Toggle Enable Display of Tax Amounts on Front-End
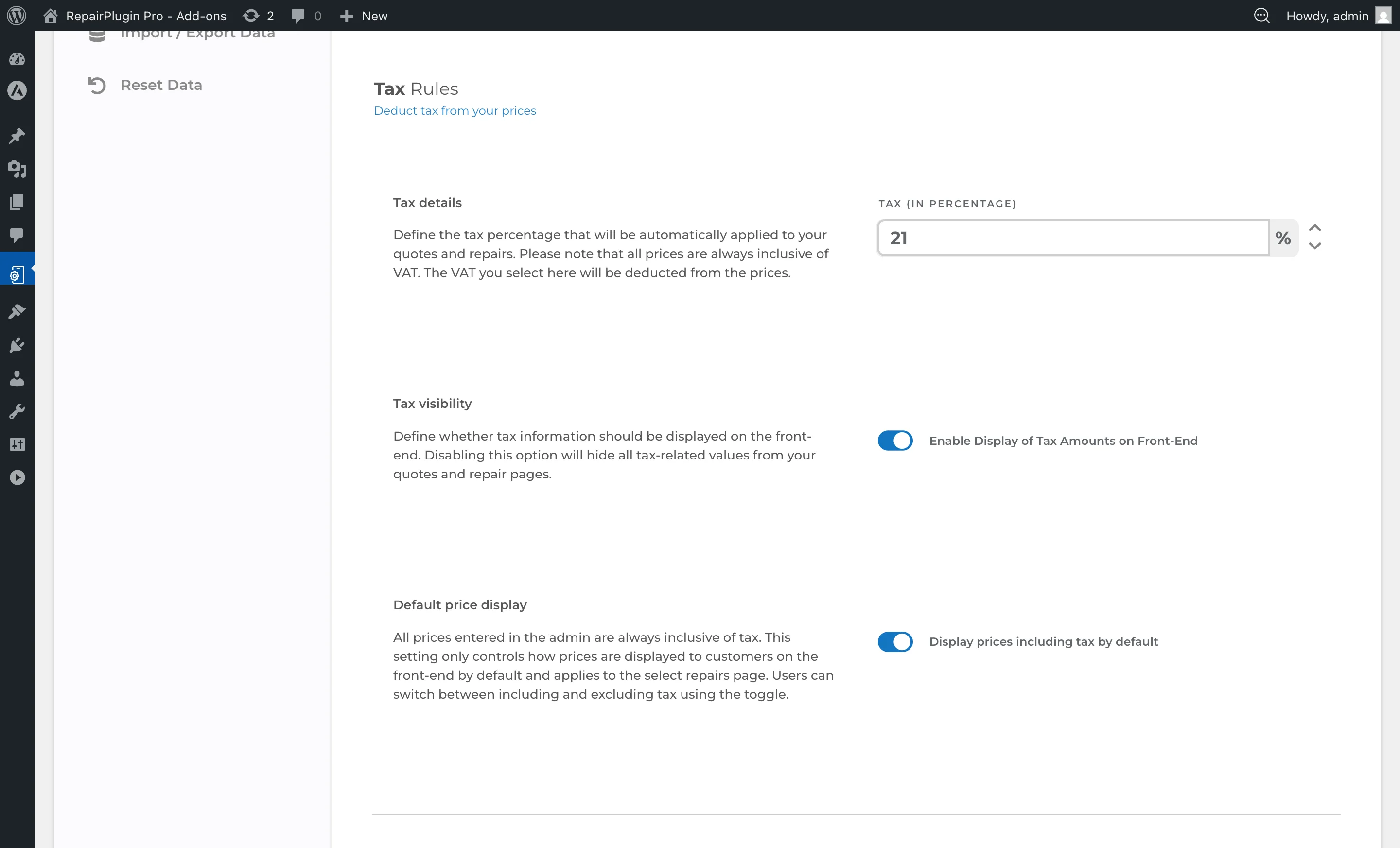The height and width of the screenshot is (848, 1400). [895, 441]
